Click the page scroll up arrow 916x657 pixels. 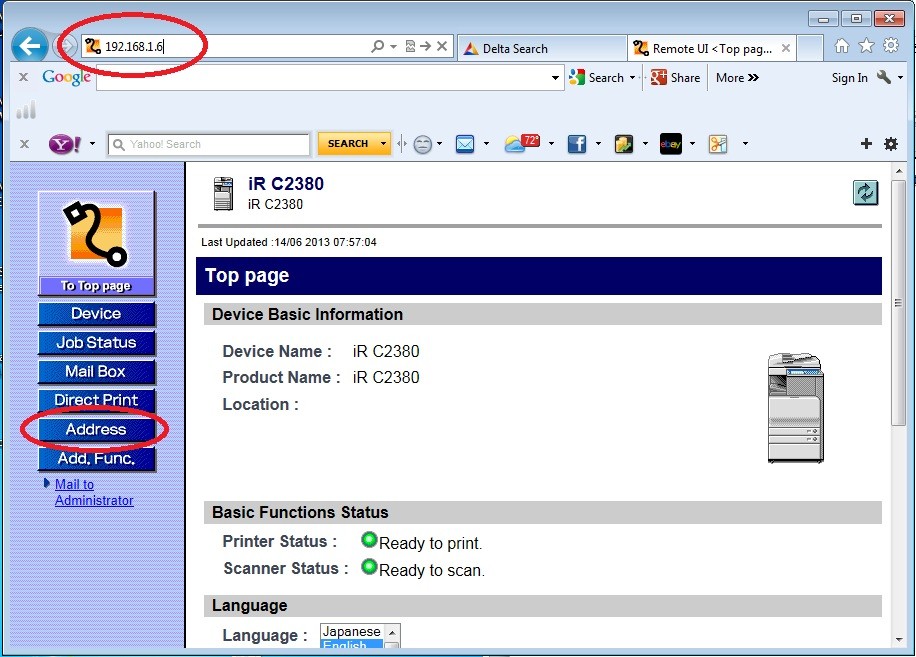(898, 171)
